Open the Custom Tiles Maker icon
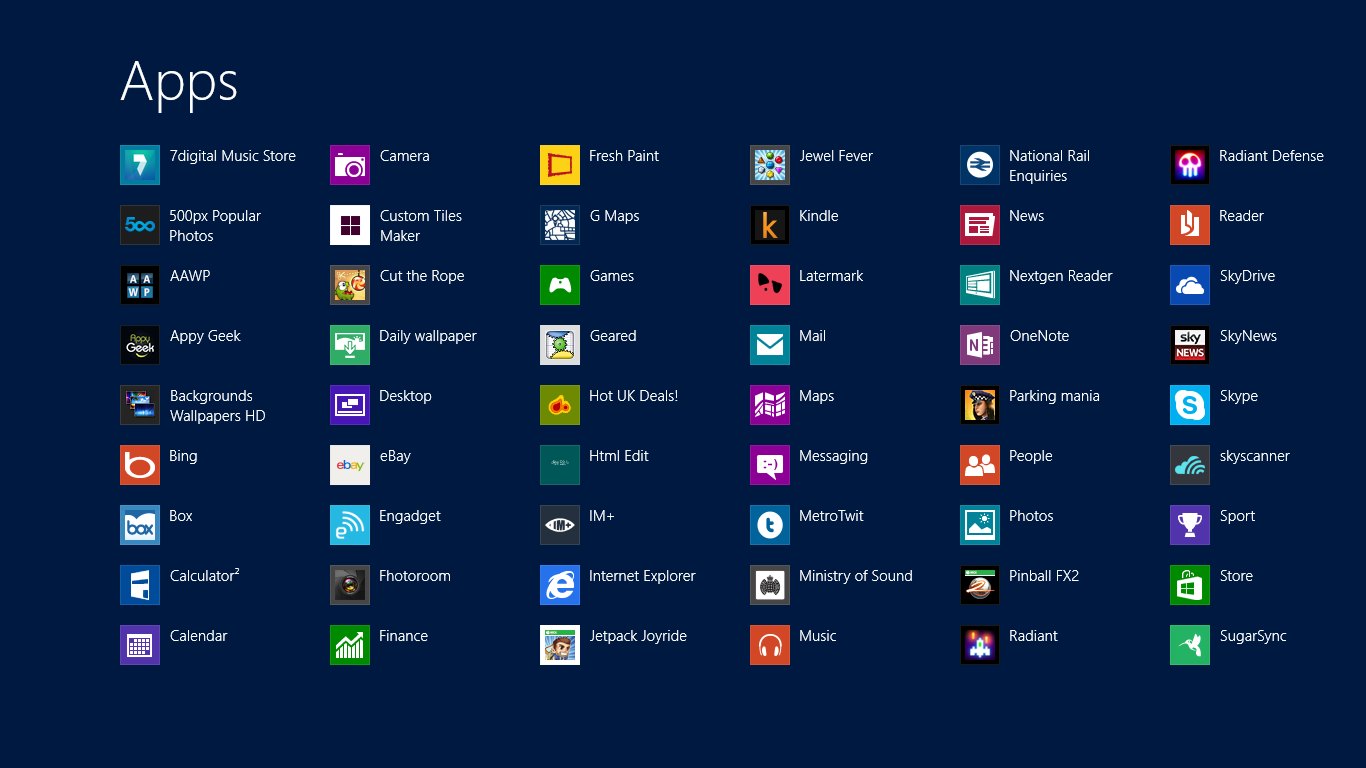 pyautogui.click(x=350, y=225)
